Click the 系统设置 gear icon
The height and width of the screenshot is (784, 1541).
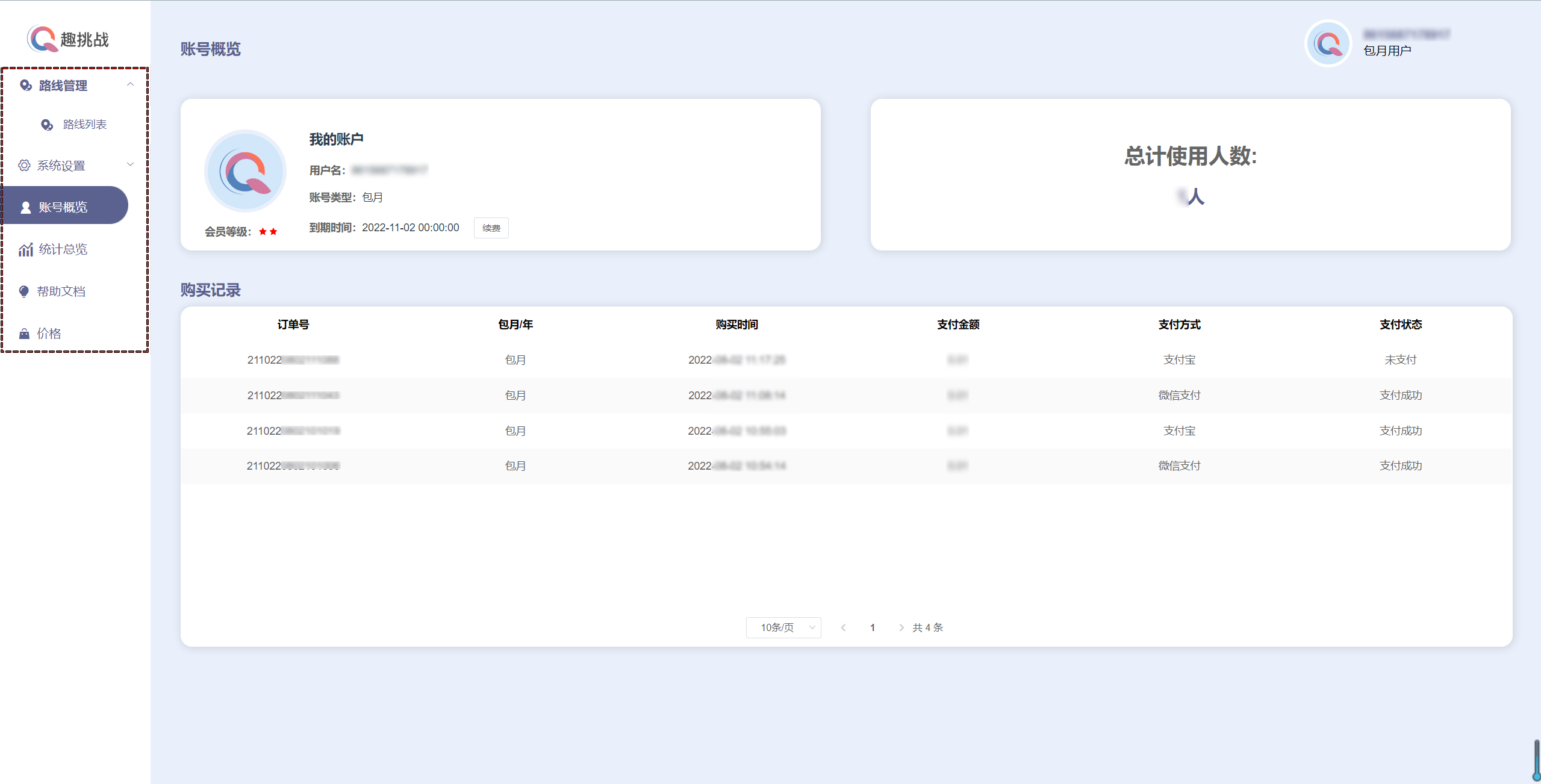coord(24,166)
